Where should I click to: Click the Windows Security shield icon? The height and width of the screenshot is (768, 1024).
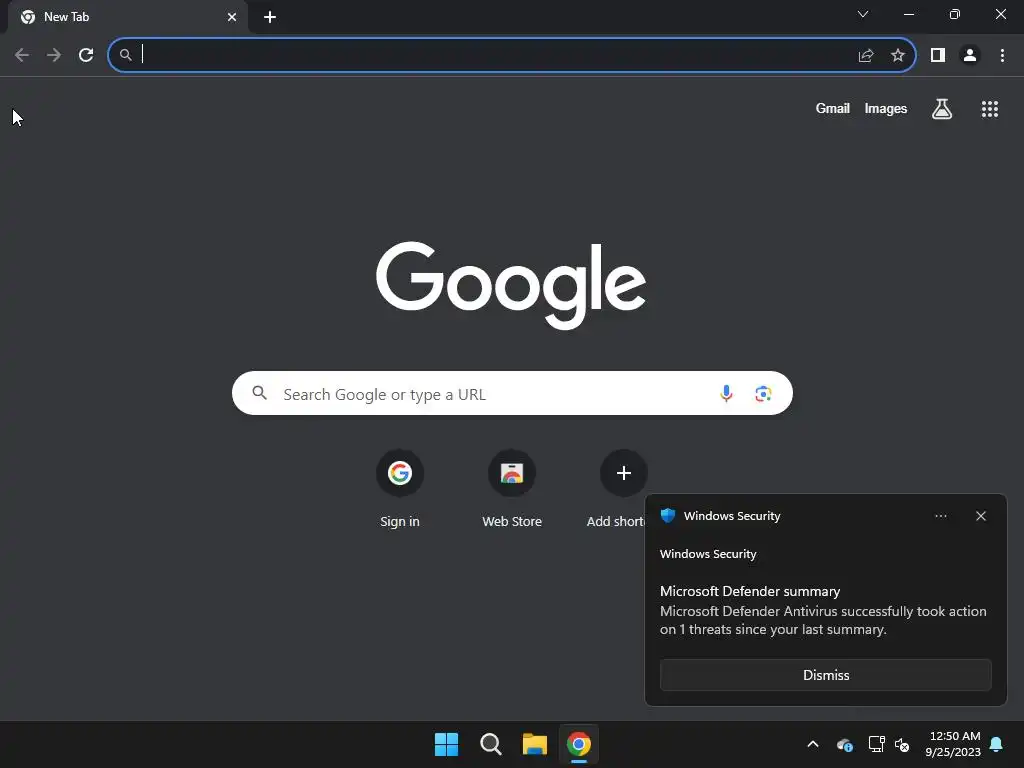(667, 515)
